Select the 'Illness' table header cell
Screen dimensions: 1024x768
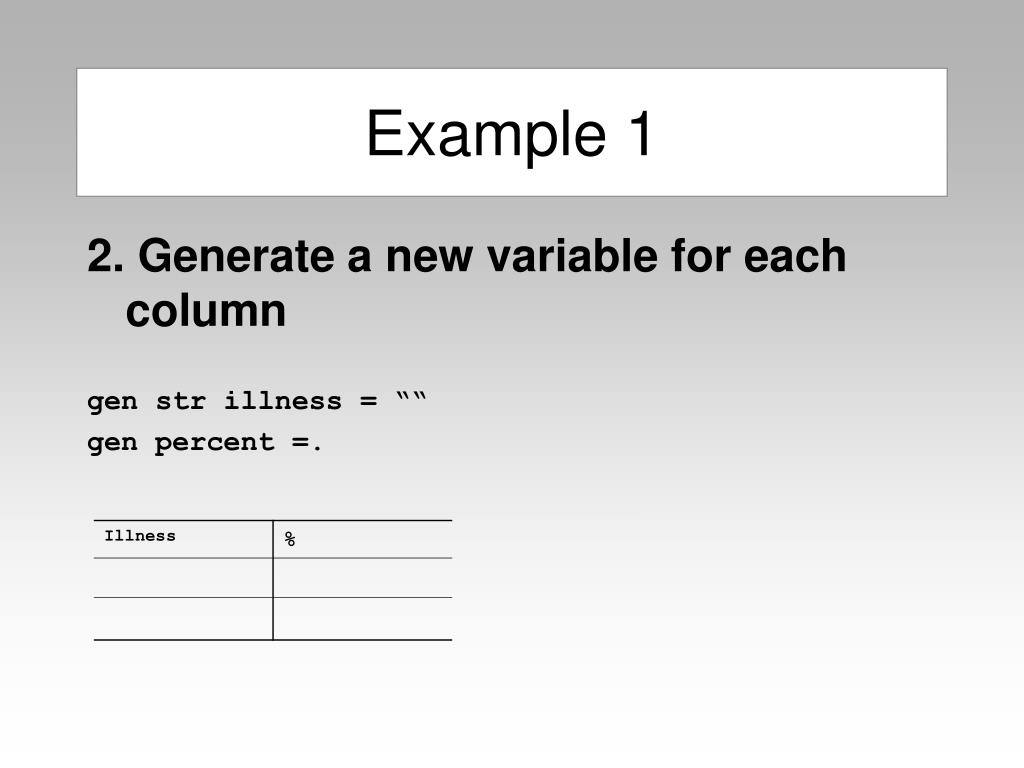(x=184, y=539)
